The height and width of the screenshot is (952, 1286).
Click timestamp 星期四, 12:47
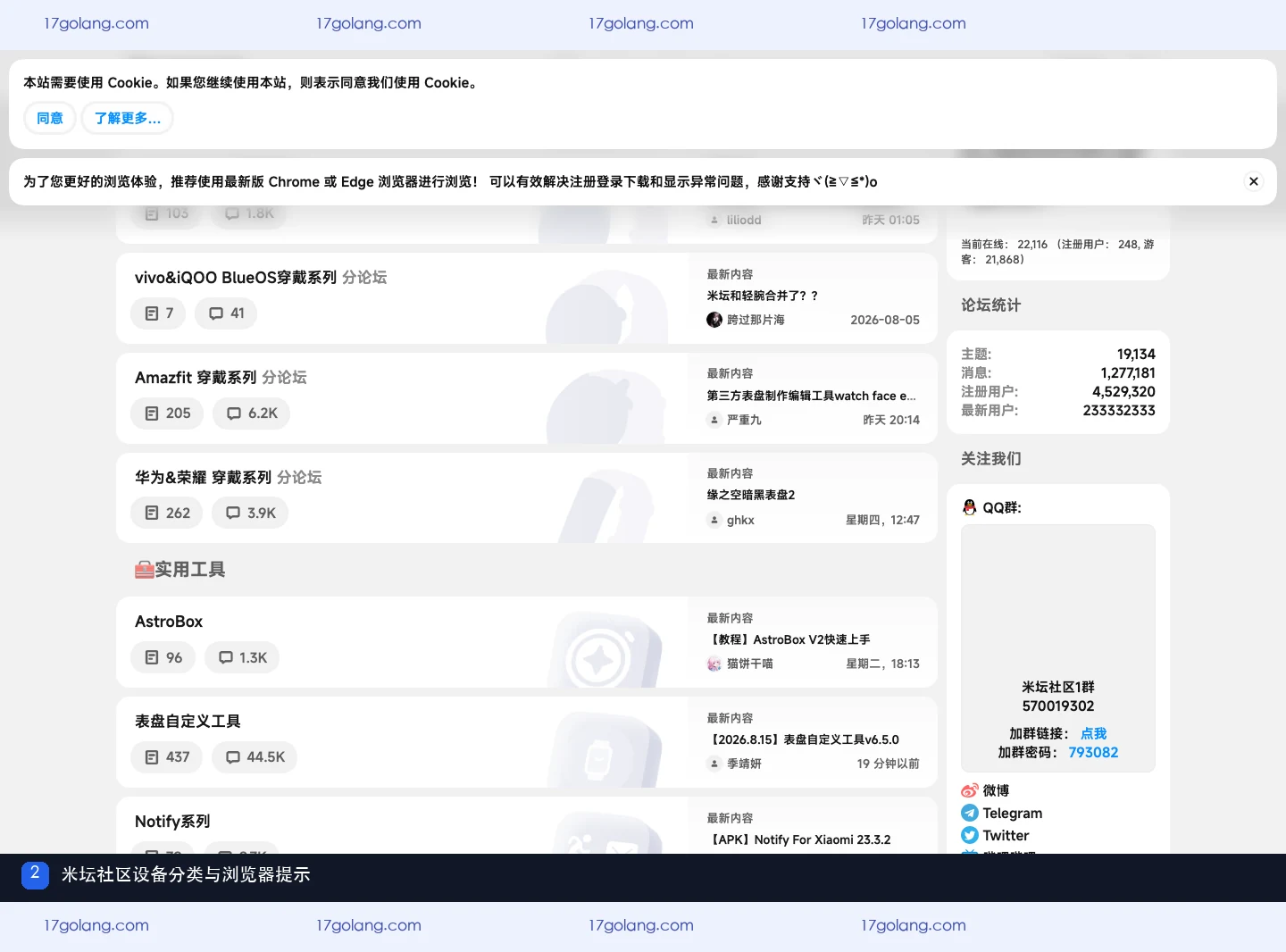882,520
